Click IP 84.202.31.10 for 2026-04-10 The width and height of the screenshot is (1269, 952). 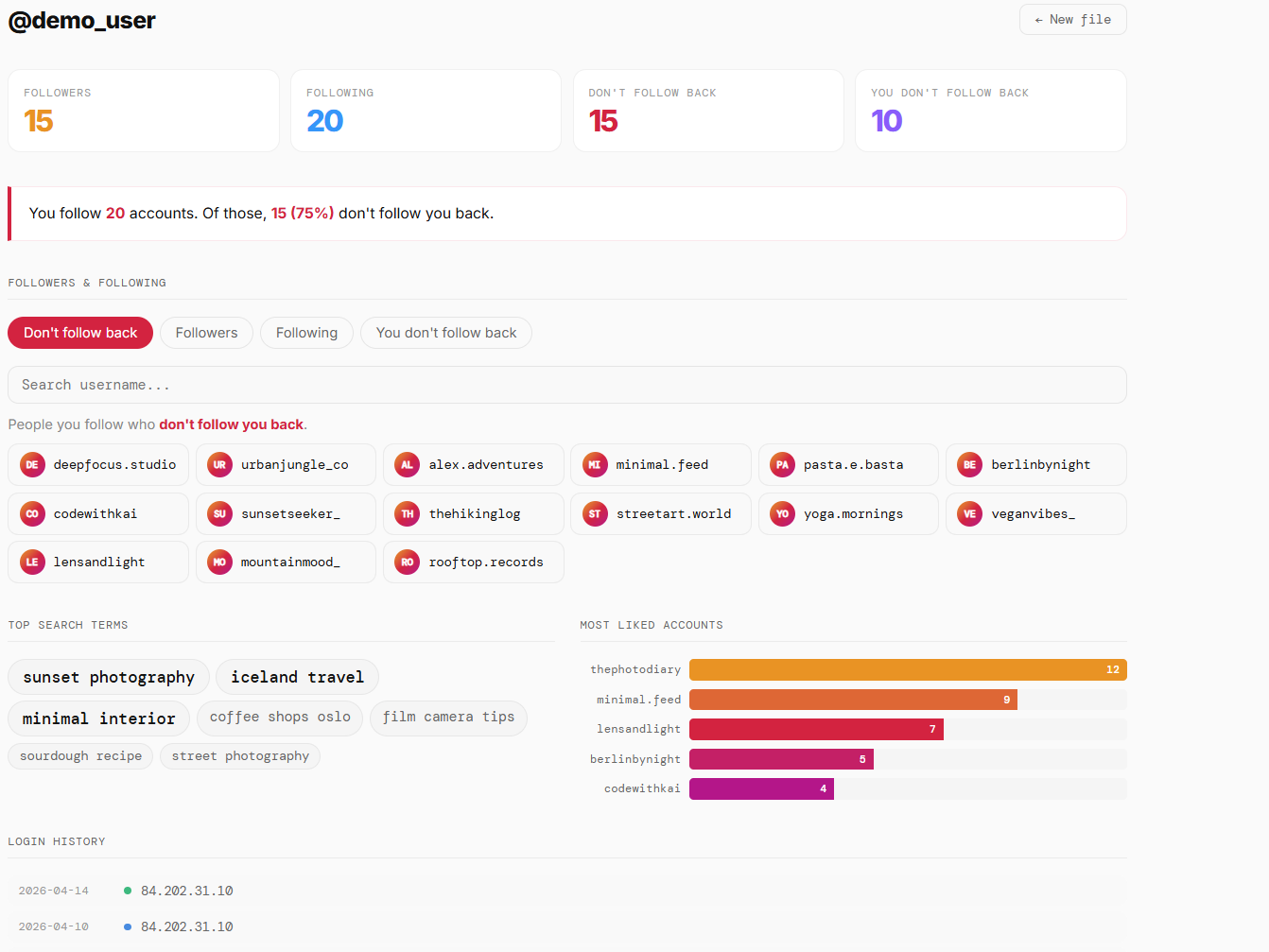pyautogui.click(x=187, y=926)
